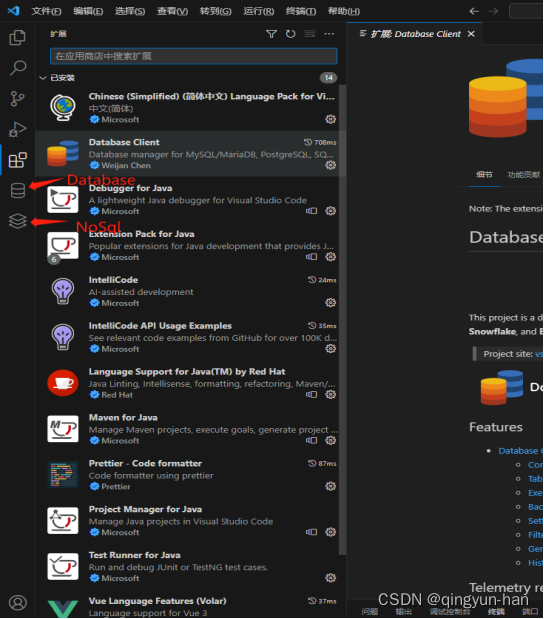
Task: Select the Extensions view icon
Action: point(18,160)
